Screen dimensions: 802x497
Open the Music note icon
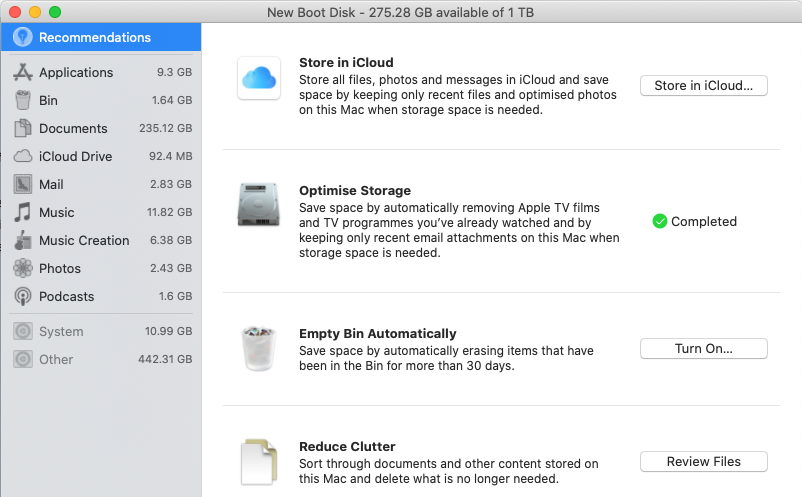(23, 212)
